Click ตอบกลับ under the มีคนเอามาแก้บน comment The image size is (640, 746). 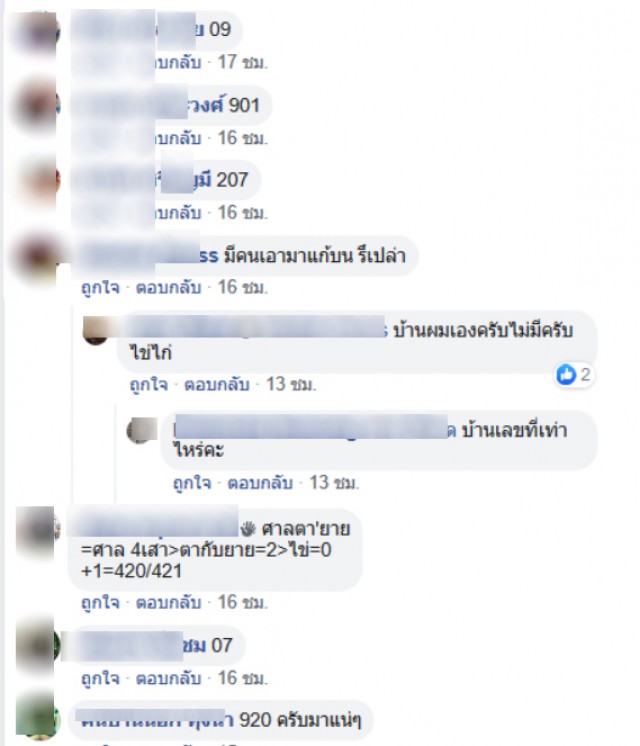click(x=168, y=287)
